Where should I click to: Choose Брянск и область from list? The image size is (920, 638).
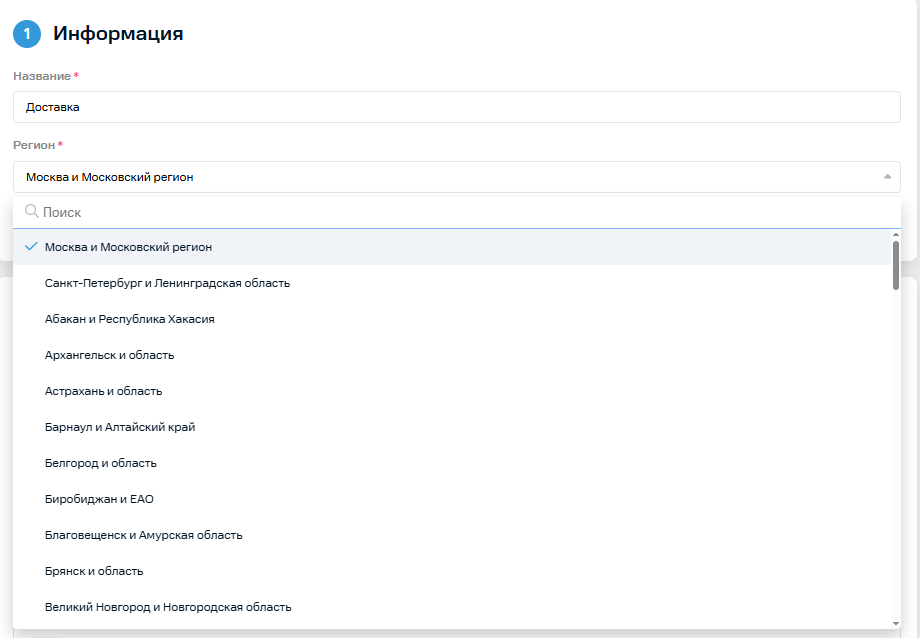point(94,571)
